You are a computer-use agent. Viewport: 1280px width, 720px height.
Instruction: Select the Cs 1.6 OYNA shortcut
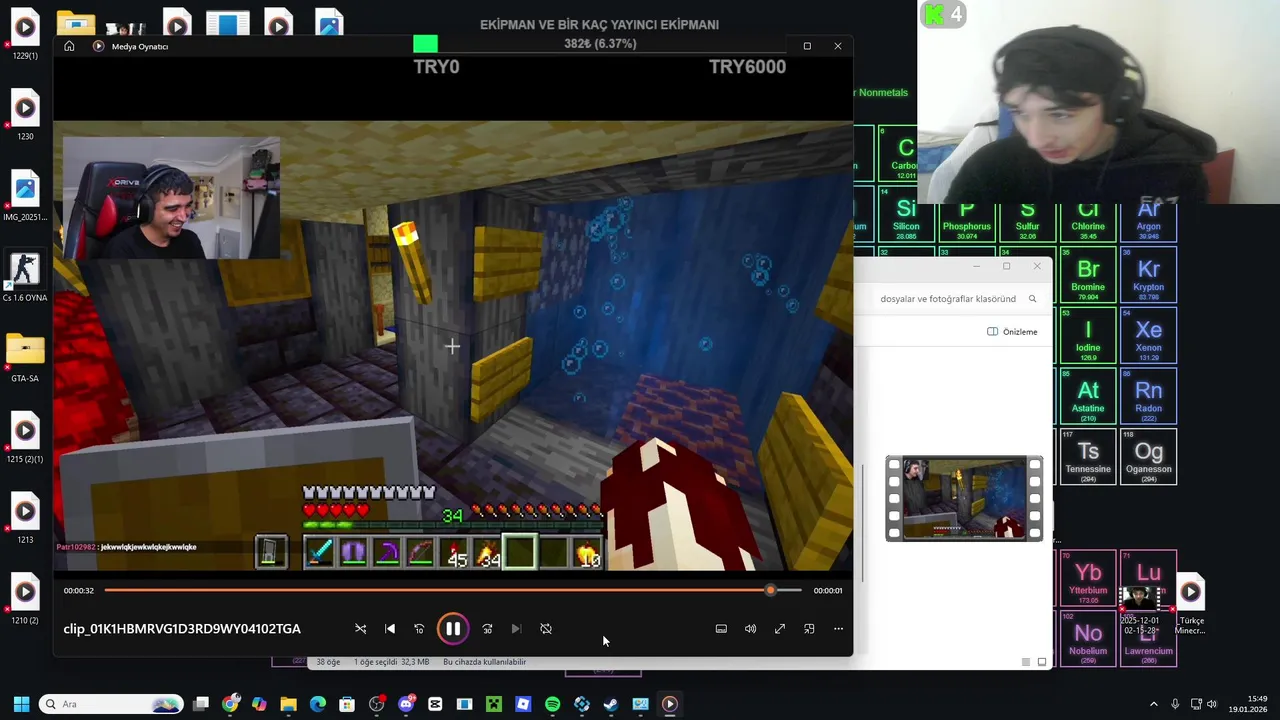(25, 277)
